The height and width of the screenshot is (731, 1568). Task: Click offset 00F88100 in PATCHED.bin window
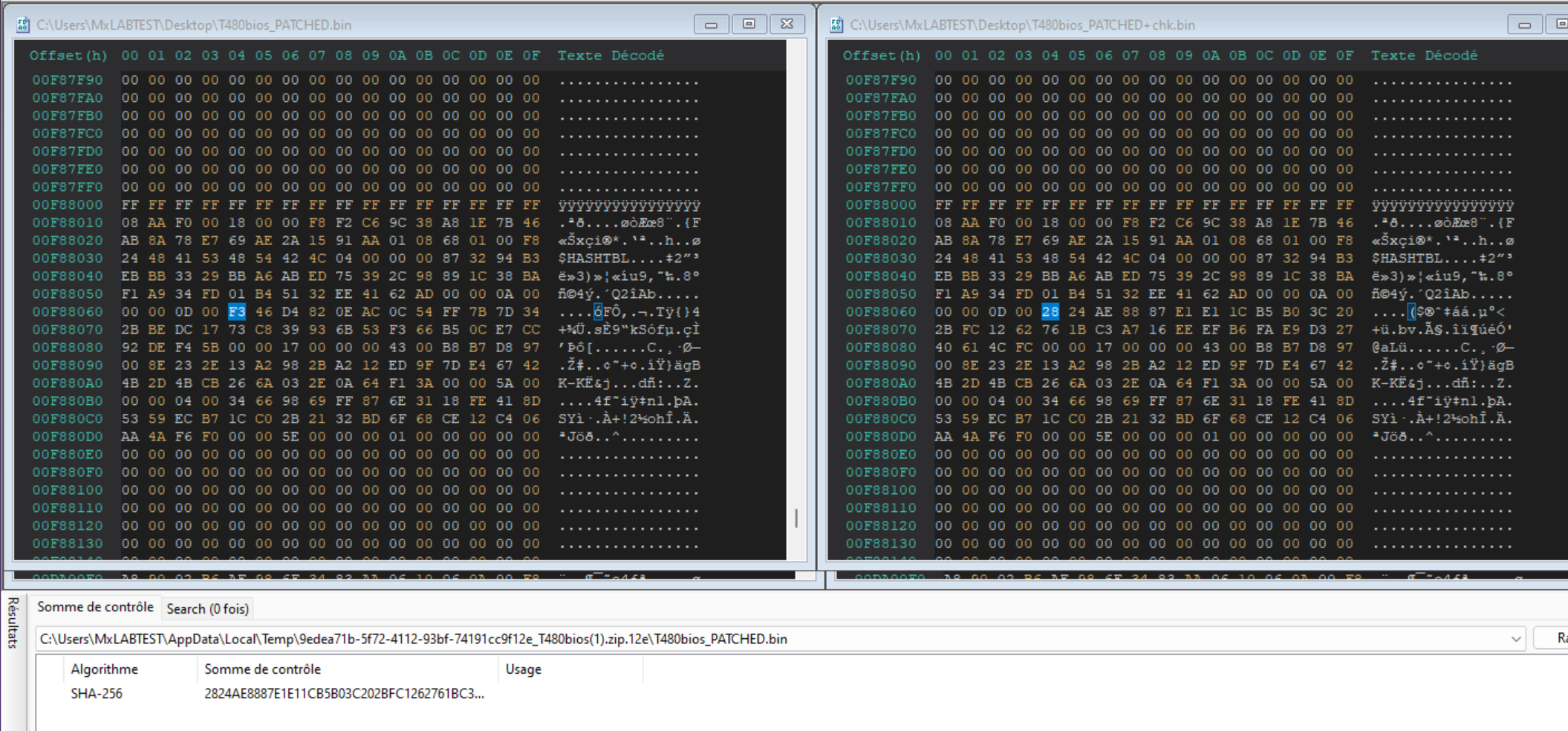68,490
